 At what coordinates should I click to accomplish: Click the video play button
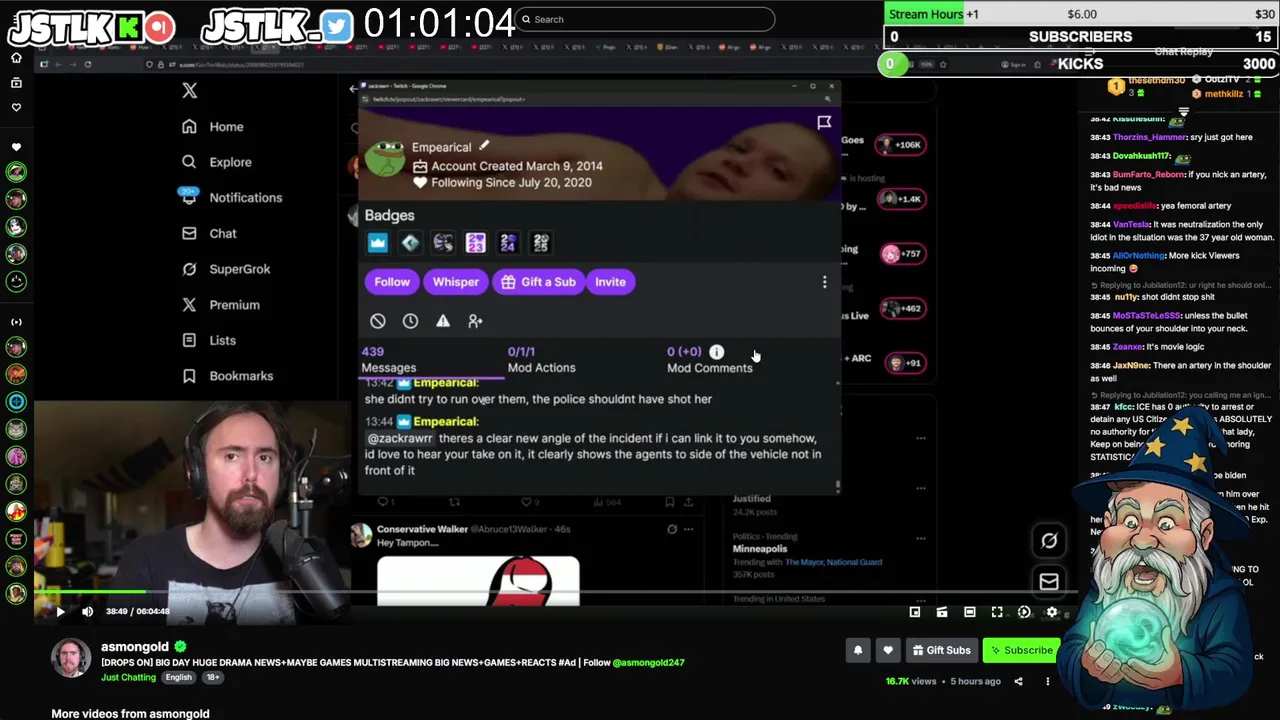[x=60, y=611]
